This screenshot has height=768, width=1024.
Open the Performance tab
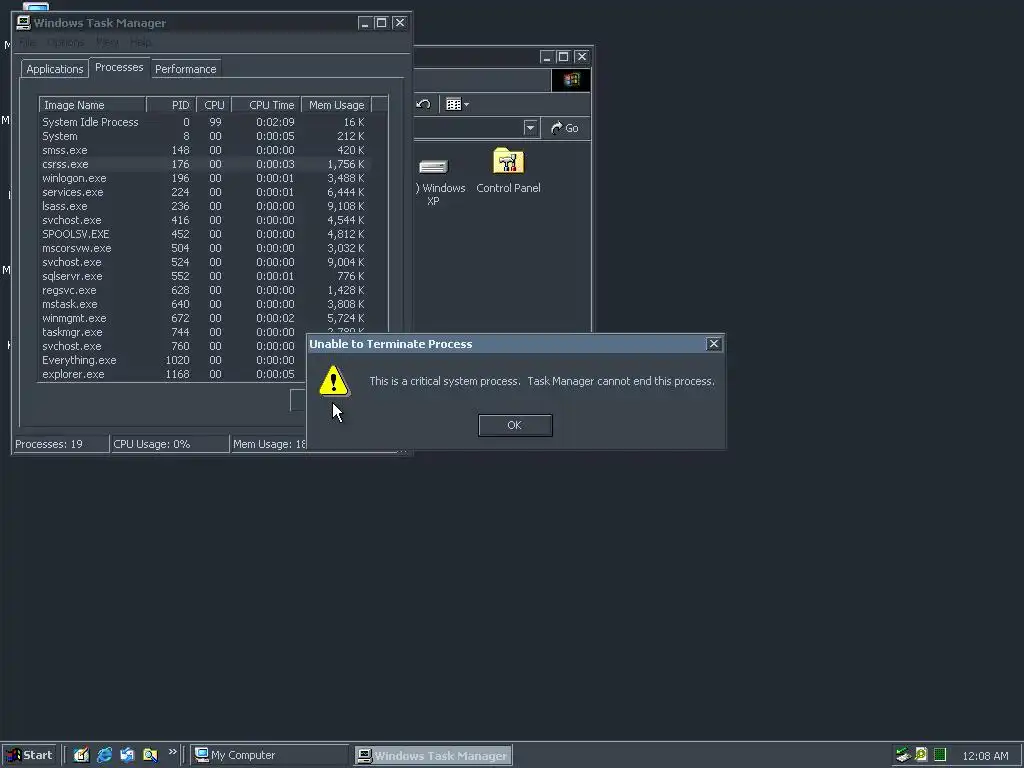185,69
